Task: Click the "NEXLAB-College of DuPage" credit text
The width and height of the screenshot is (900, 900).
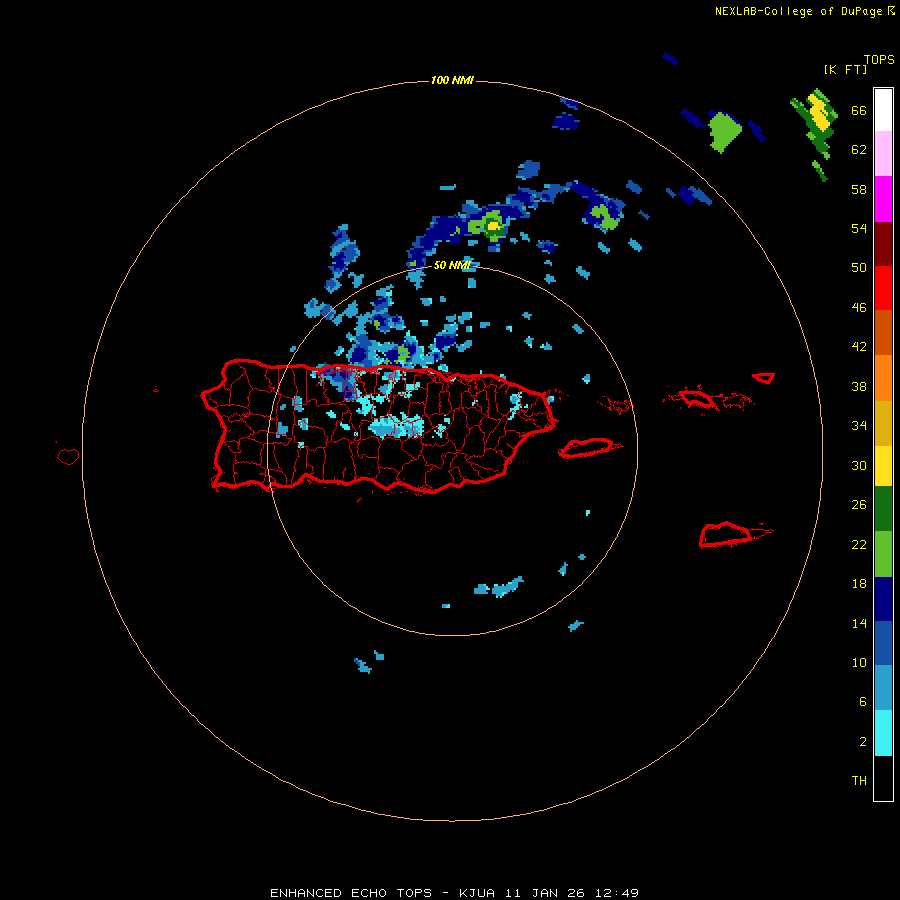Action: coord(798,11)
